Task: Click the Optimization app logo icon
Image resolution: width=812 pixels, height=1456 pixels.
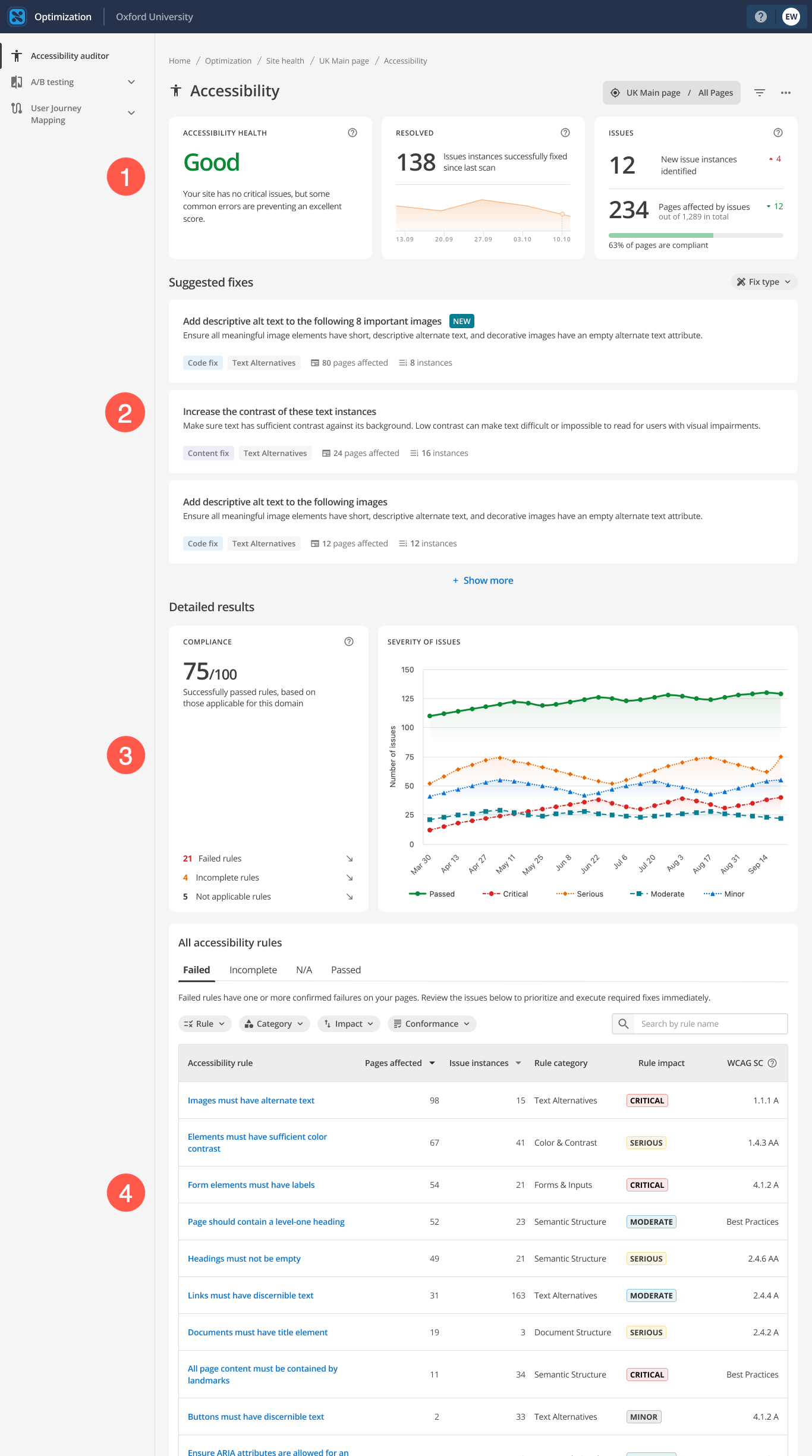Action: (17, 17)
